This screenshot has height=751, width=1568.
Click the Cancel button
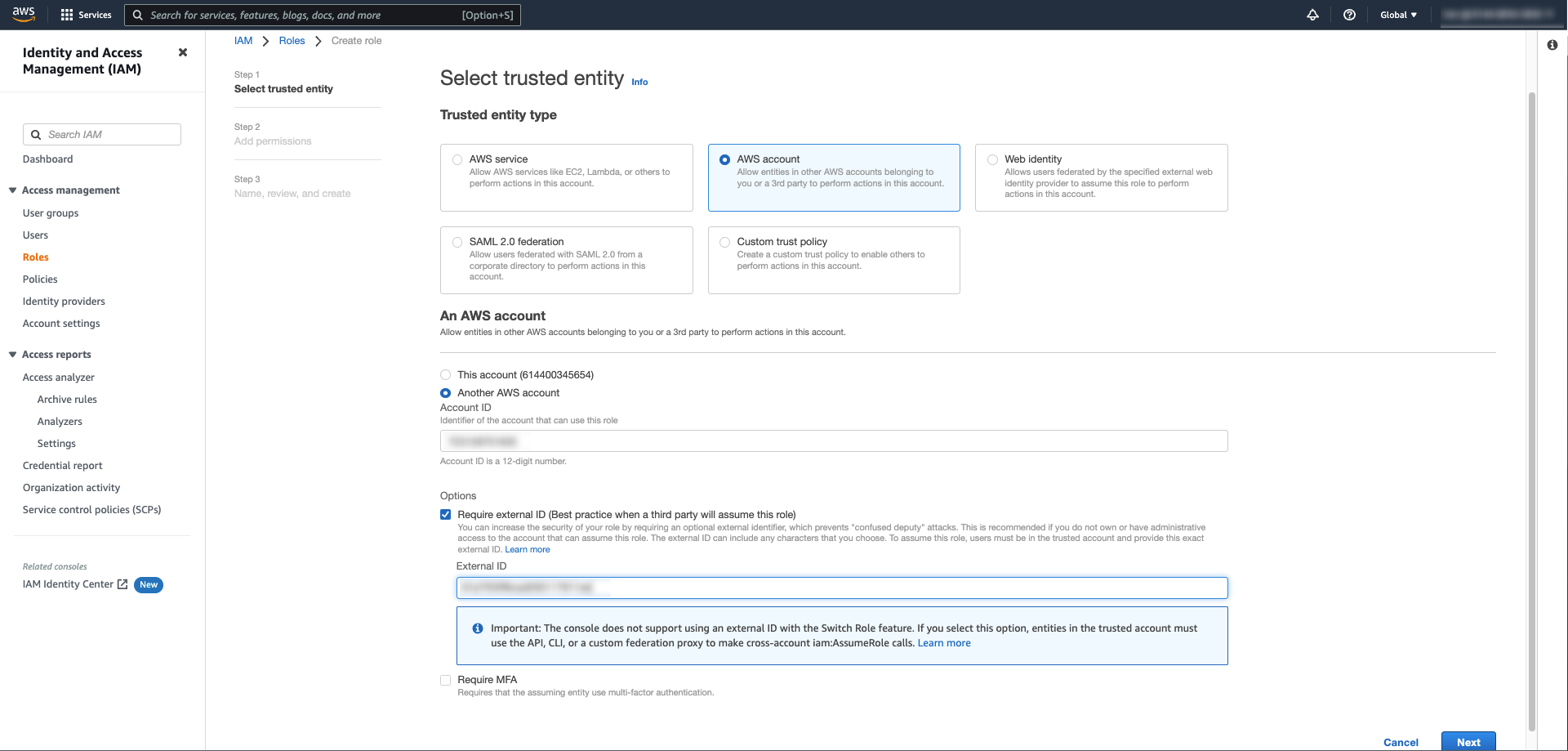point(1401,742)
